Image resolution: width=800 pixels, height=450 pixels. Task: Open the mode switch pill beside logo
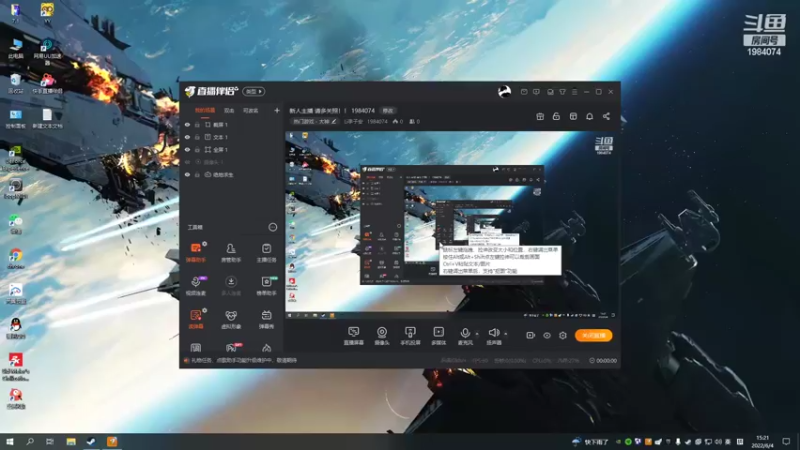[x=253, y=91]
